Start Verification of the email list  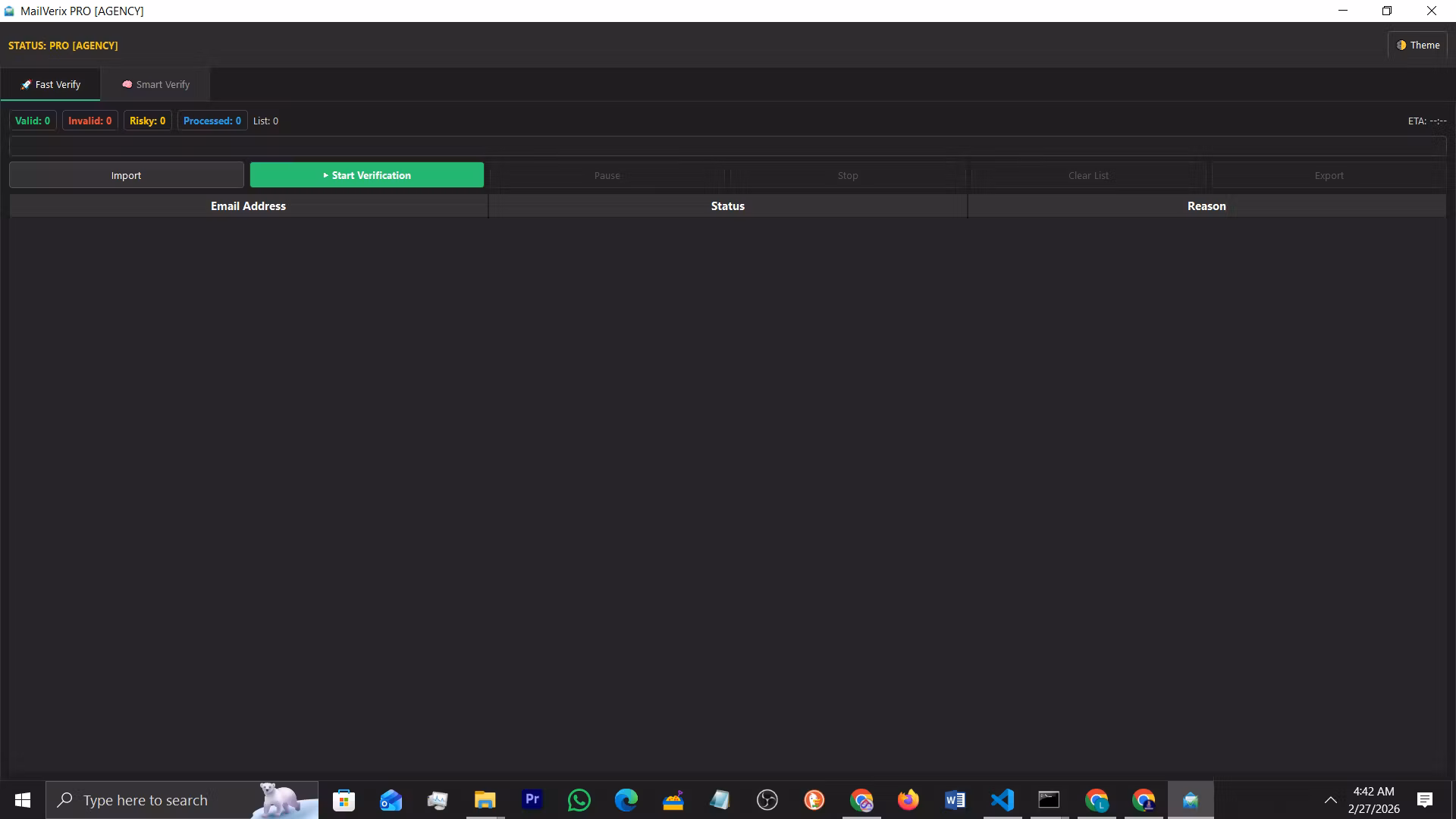click(367, 175)
